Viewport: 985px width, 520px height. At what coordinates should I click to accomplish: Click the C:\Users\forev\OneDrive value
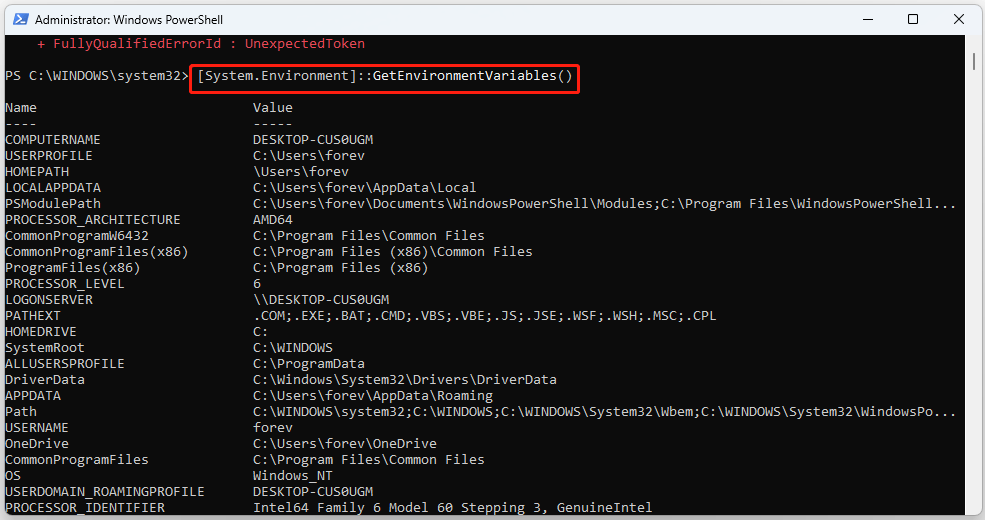tap(345, 444)
